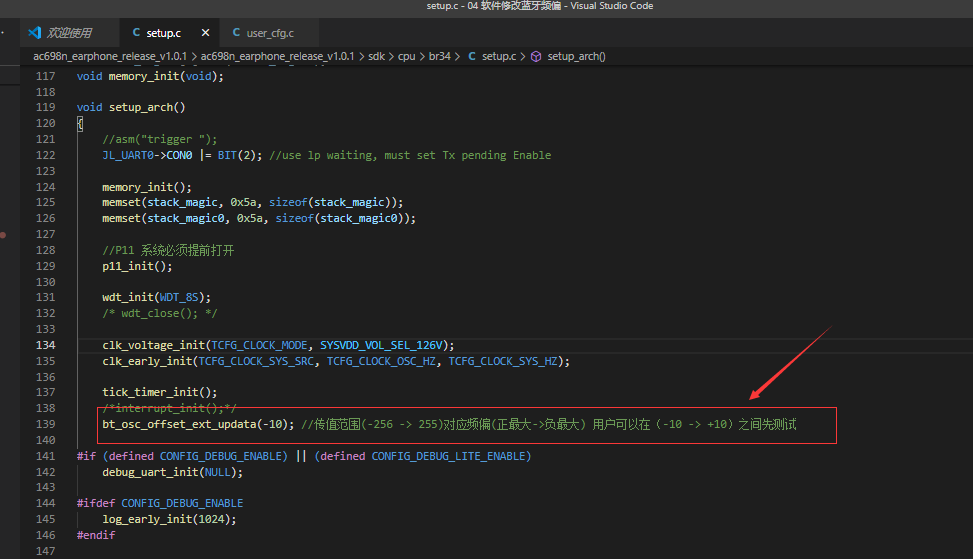The width and height of the screenshot is (973, 559).
Task: Click on memory_init() call at line 124
Action: point(147,187)
